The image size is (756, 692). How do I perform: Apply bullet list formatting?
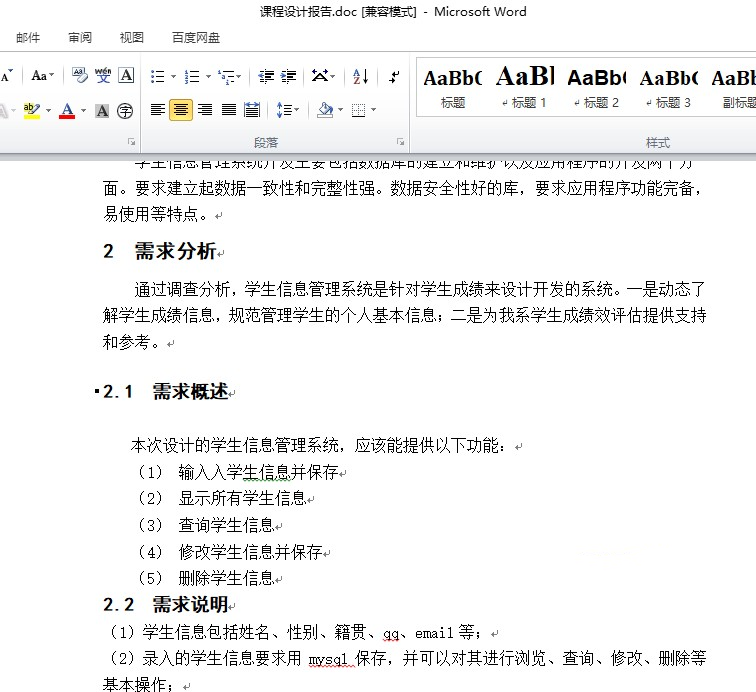click(158, 77)
